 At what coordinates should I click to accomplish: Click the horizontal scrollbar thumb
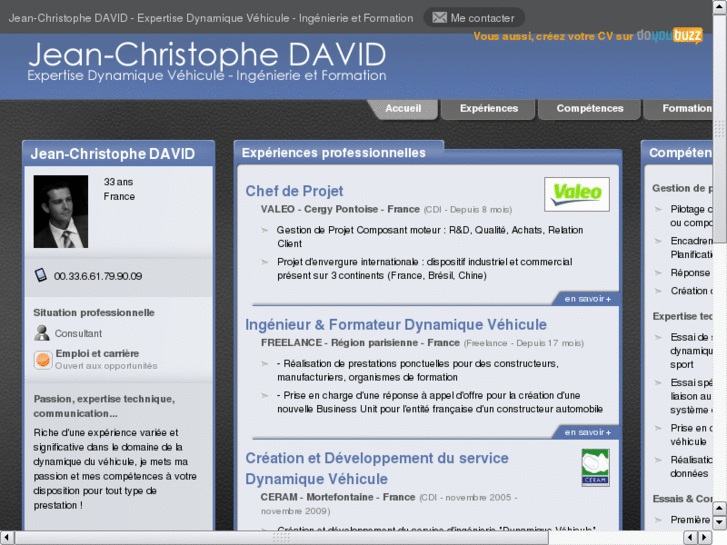(x=282, y=538)
